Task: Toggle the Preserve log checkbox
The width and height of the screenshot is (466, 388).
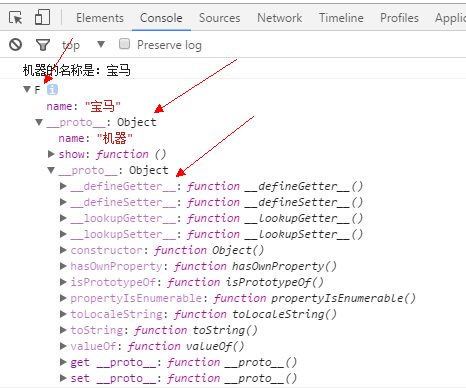Action: click(124, 44)
